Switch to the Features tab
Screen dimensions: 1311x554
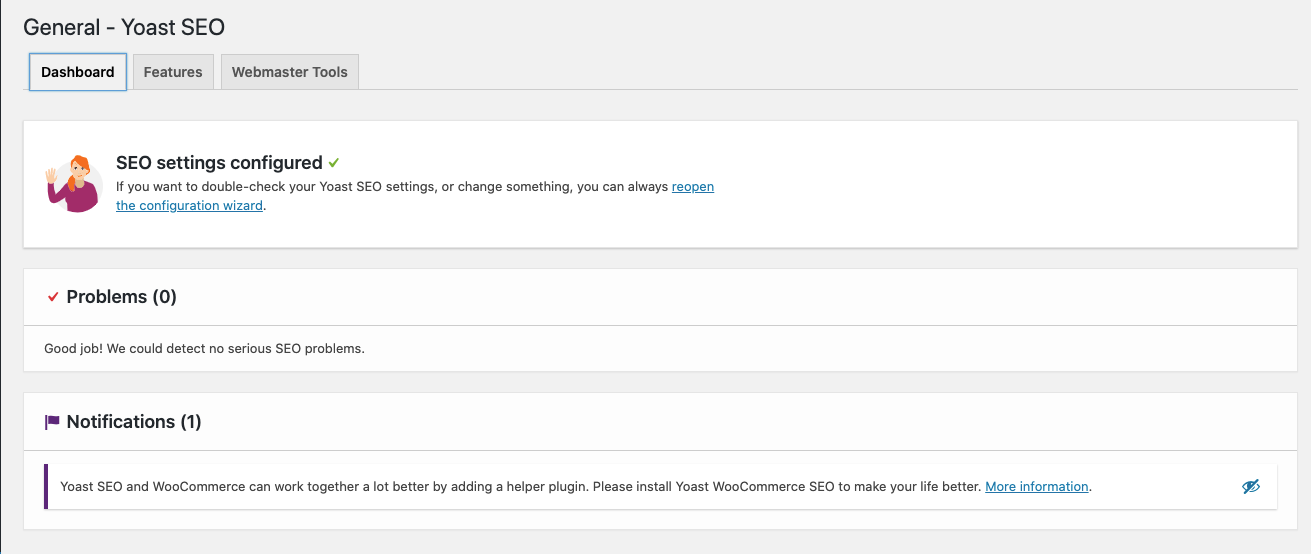tap(173, 72)
